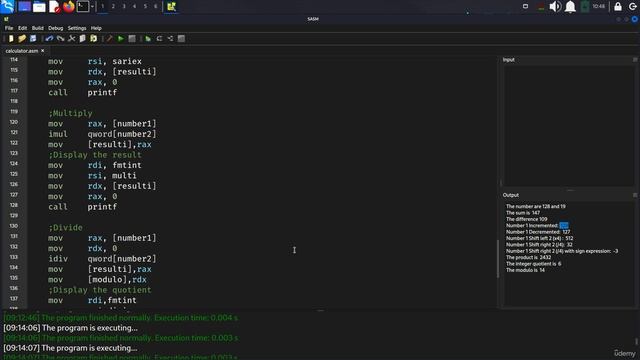Select the calculator.asm tab
The width and height of the screenshot is (640, 360).
point(22,51)
